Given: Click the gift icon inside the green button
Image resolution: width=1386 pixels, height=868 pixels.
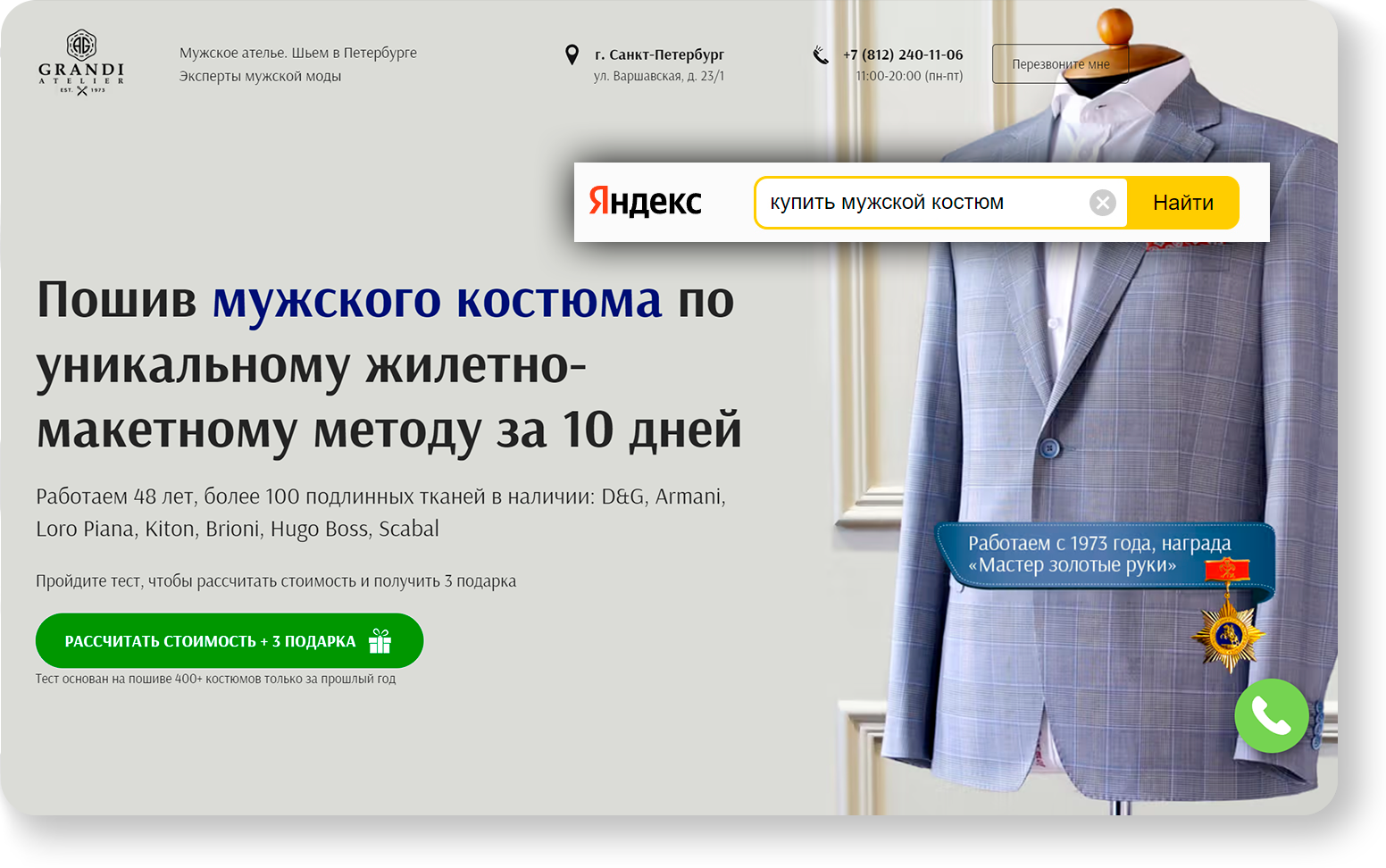Looking at the screenshot, I should point(381,640).
